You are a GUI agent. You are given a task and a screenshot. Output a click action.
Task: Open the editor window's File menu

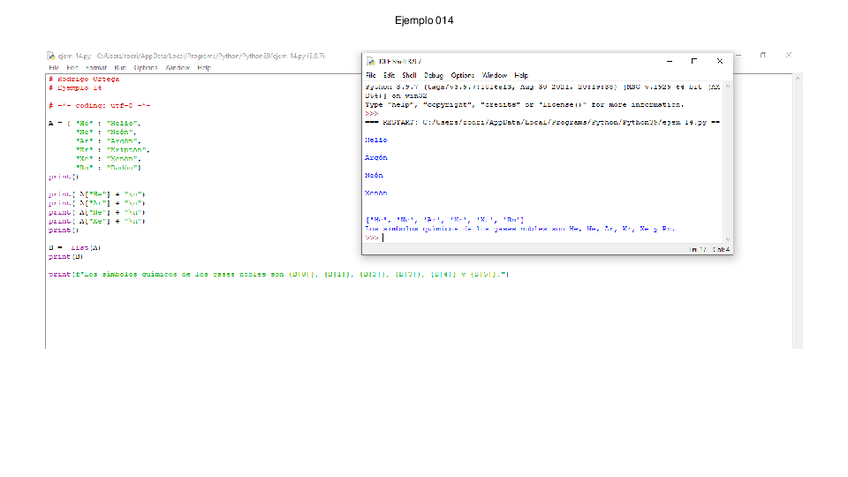click(x=54, y=68)
